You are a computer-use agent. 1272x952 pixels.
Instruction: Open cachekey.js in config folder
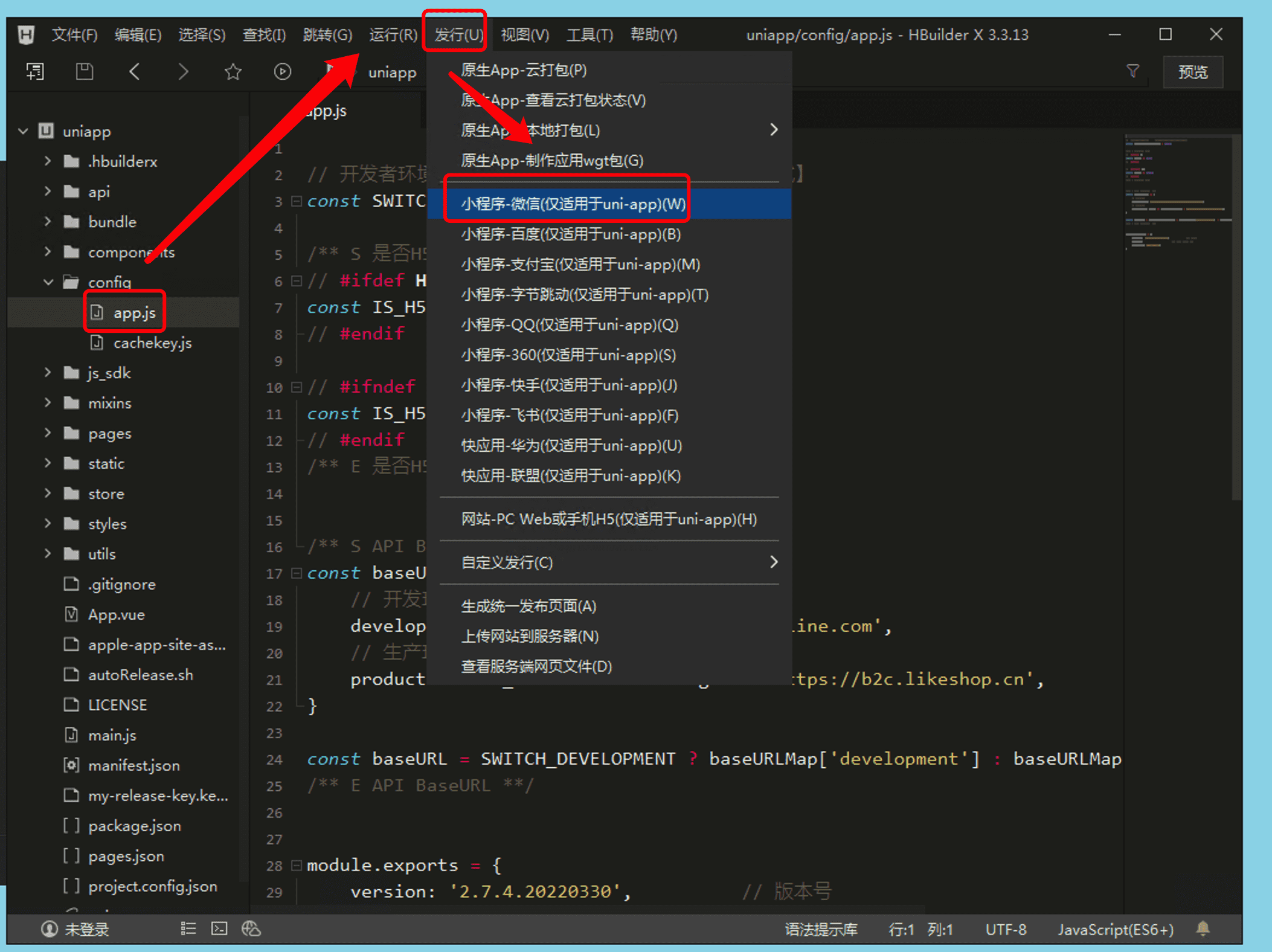(x=152, y=343)
